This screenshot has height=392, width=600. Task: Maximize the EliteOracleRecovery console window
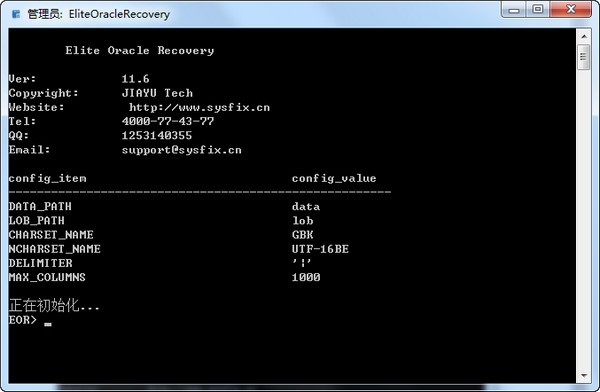point(538,10)
